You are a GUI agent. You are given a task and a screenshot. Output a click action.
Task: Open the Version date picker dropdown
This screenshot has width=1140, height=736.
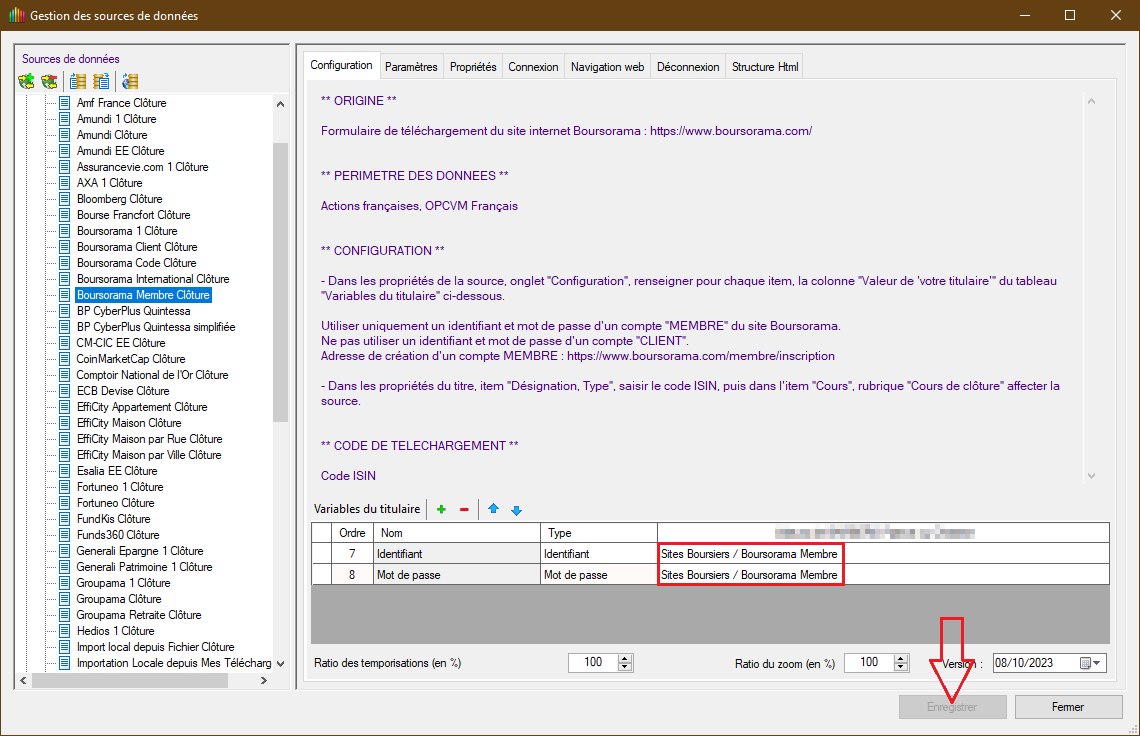[x=1097, y=663]
